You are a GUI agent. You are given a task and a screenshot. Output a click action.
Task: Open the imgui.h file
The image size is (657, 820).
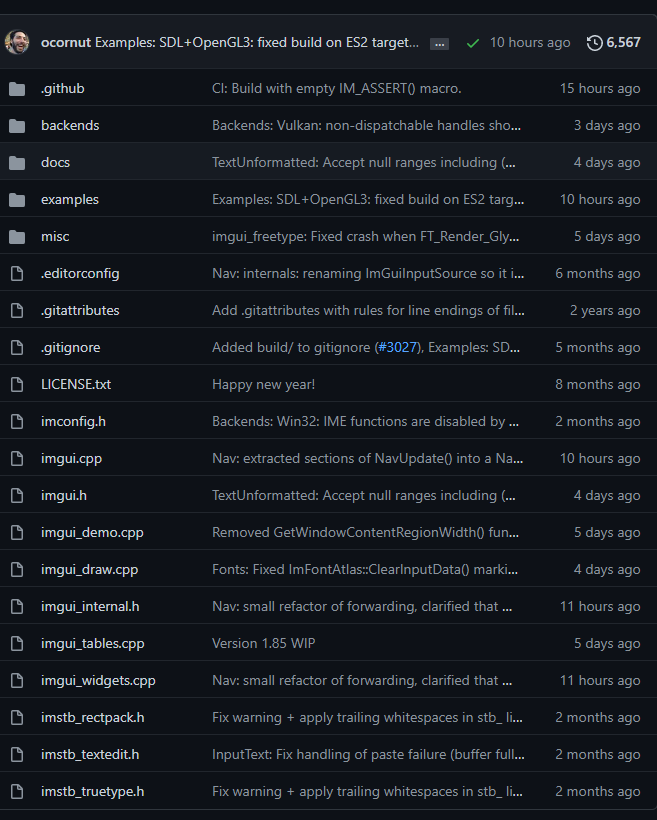click(x=64, y=495)
